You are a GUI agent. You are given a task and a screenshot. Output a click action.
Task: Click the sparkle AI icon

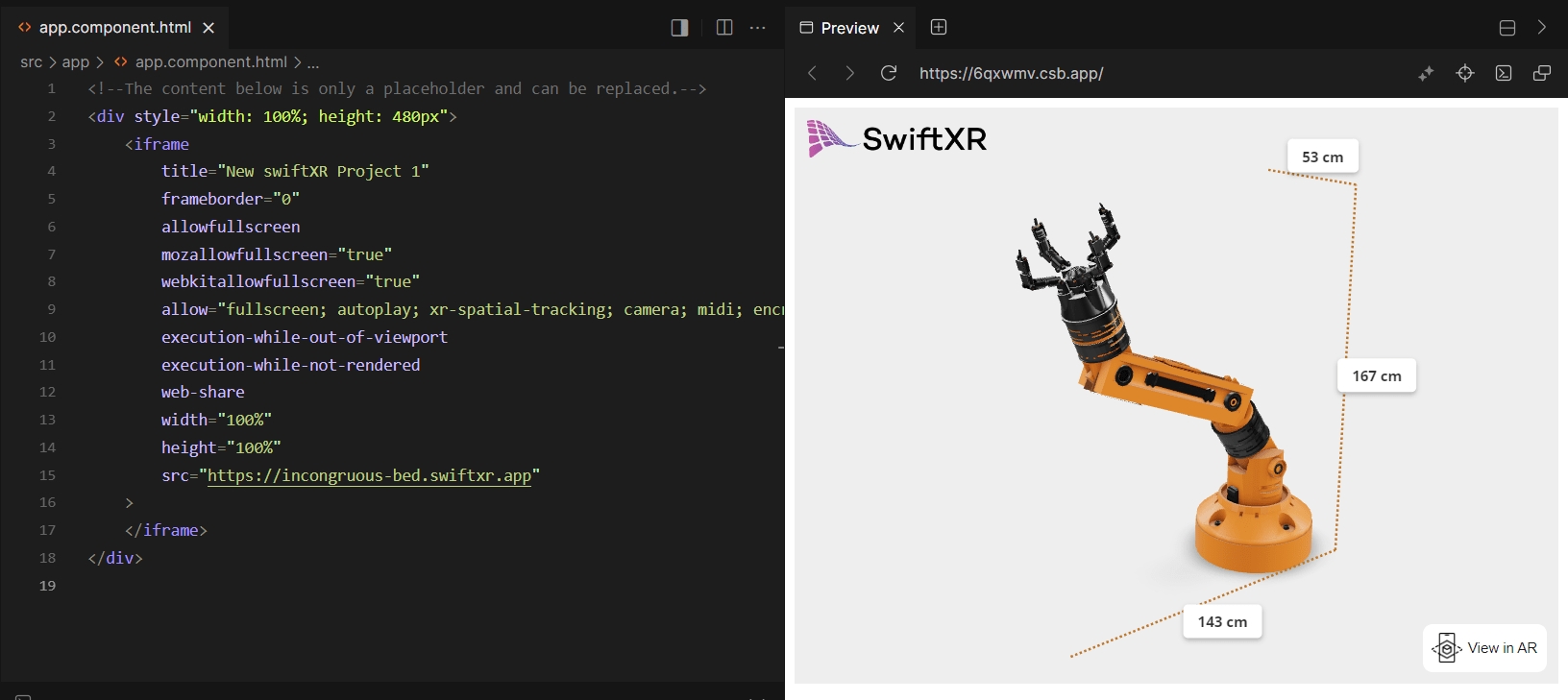click(x=1426, y=73)
